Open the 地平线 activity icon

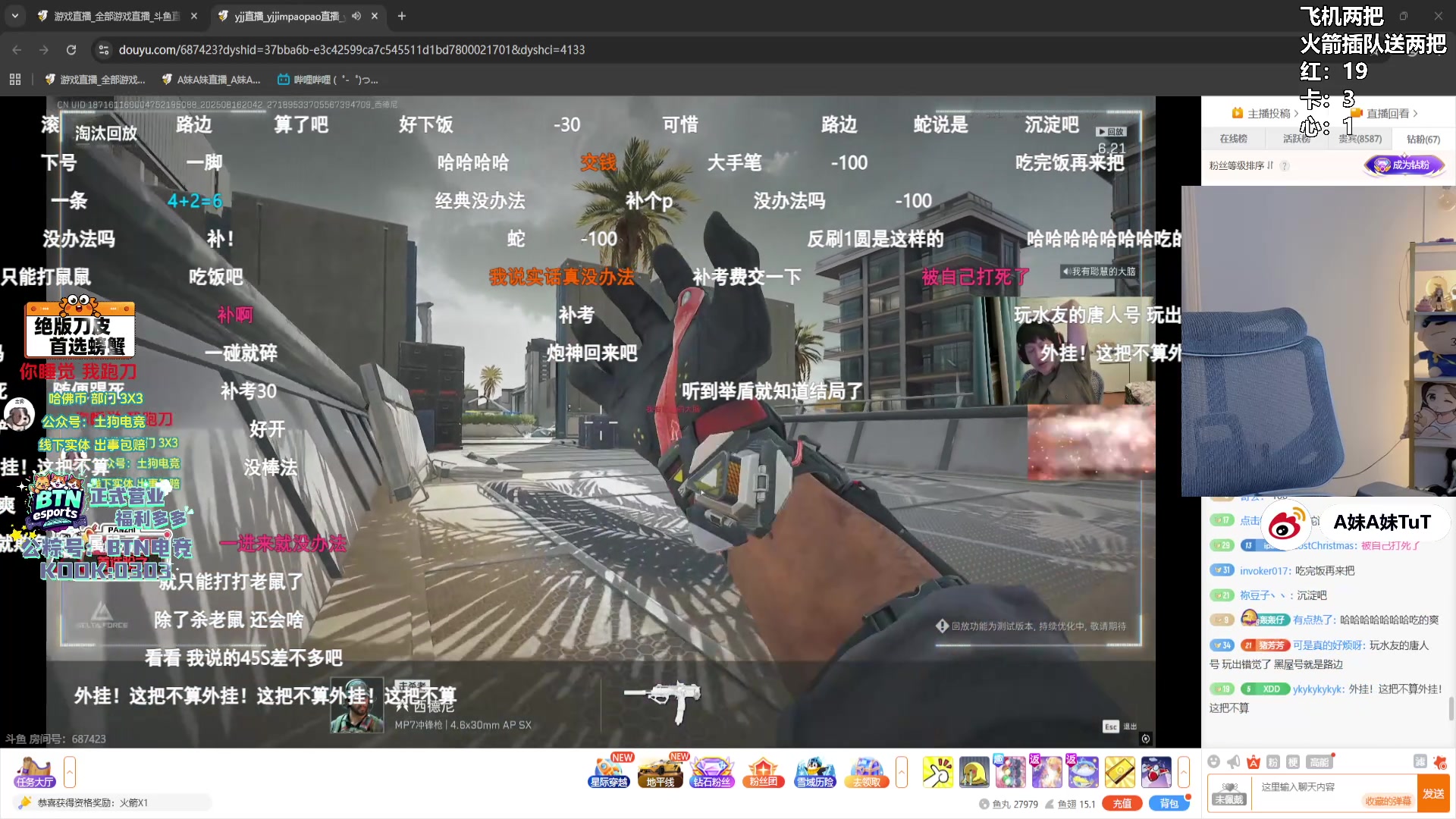[661, 772]
